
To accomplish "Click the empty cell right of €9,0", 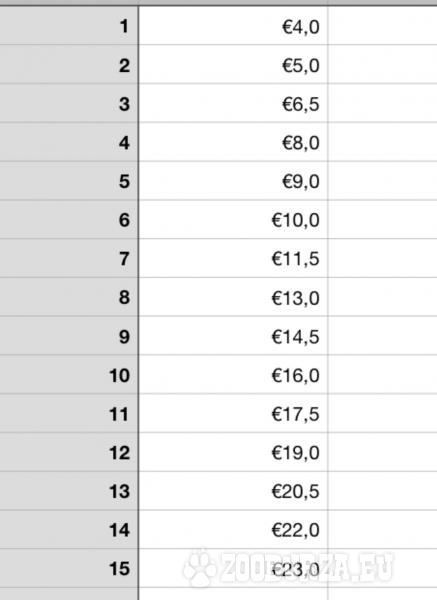I will point(383,181).
